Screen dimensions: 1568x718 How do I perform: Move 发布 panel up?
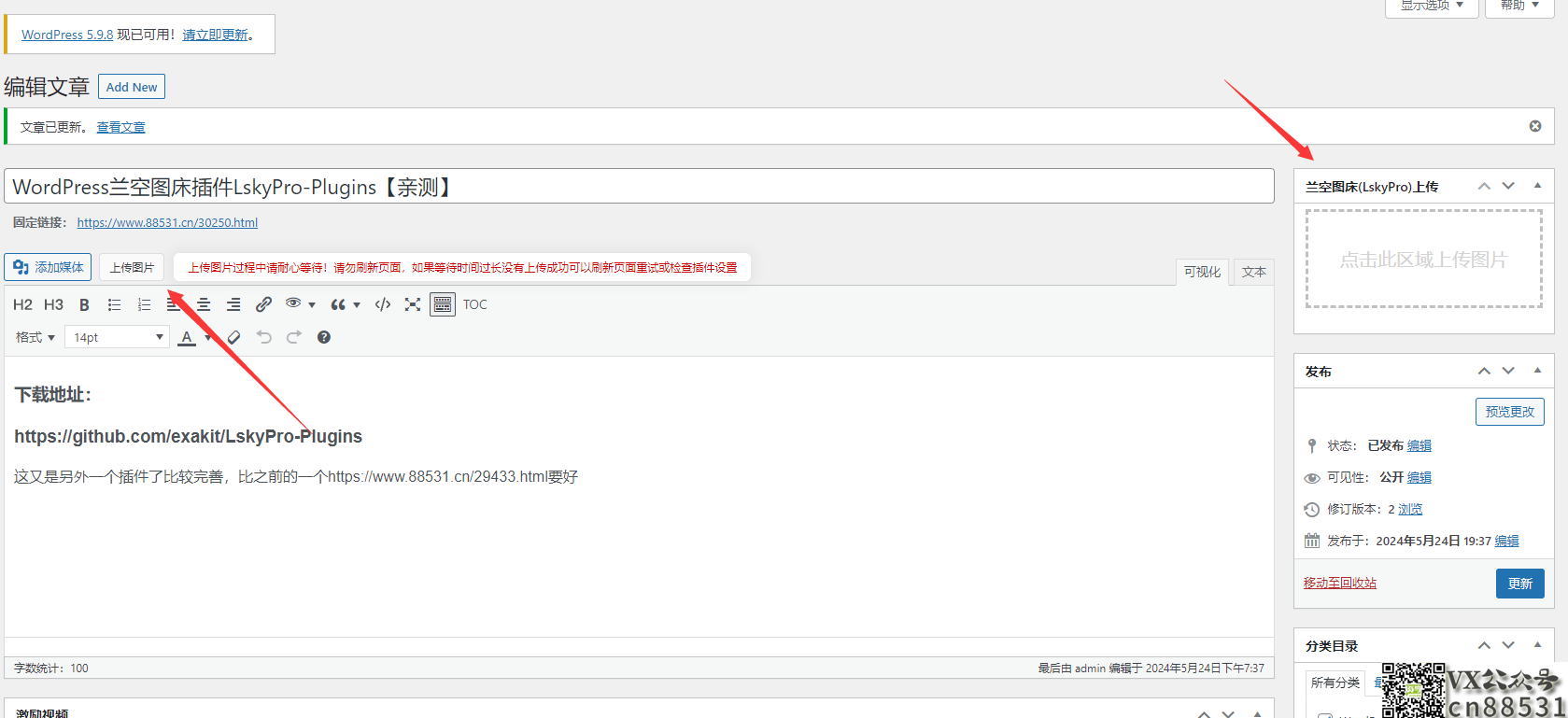click(1484, 371)
